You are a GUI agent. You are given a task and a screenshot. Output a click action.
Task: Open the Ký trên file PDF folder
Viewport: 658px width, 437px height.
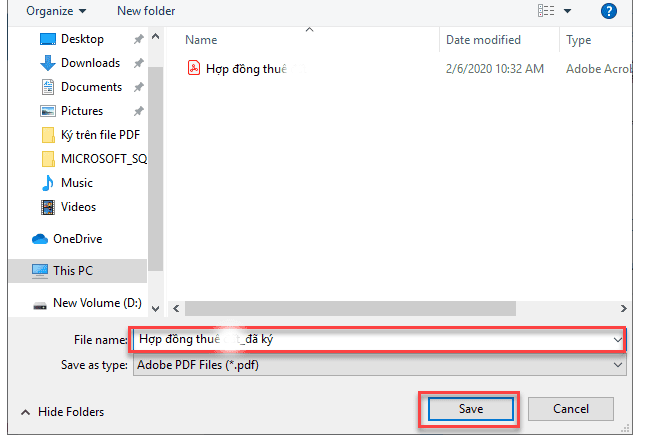tap(100, 135)
